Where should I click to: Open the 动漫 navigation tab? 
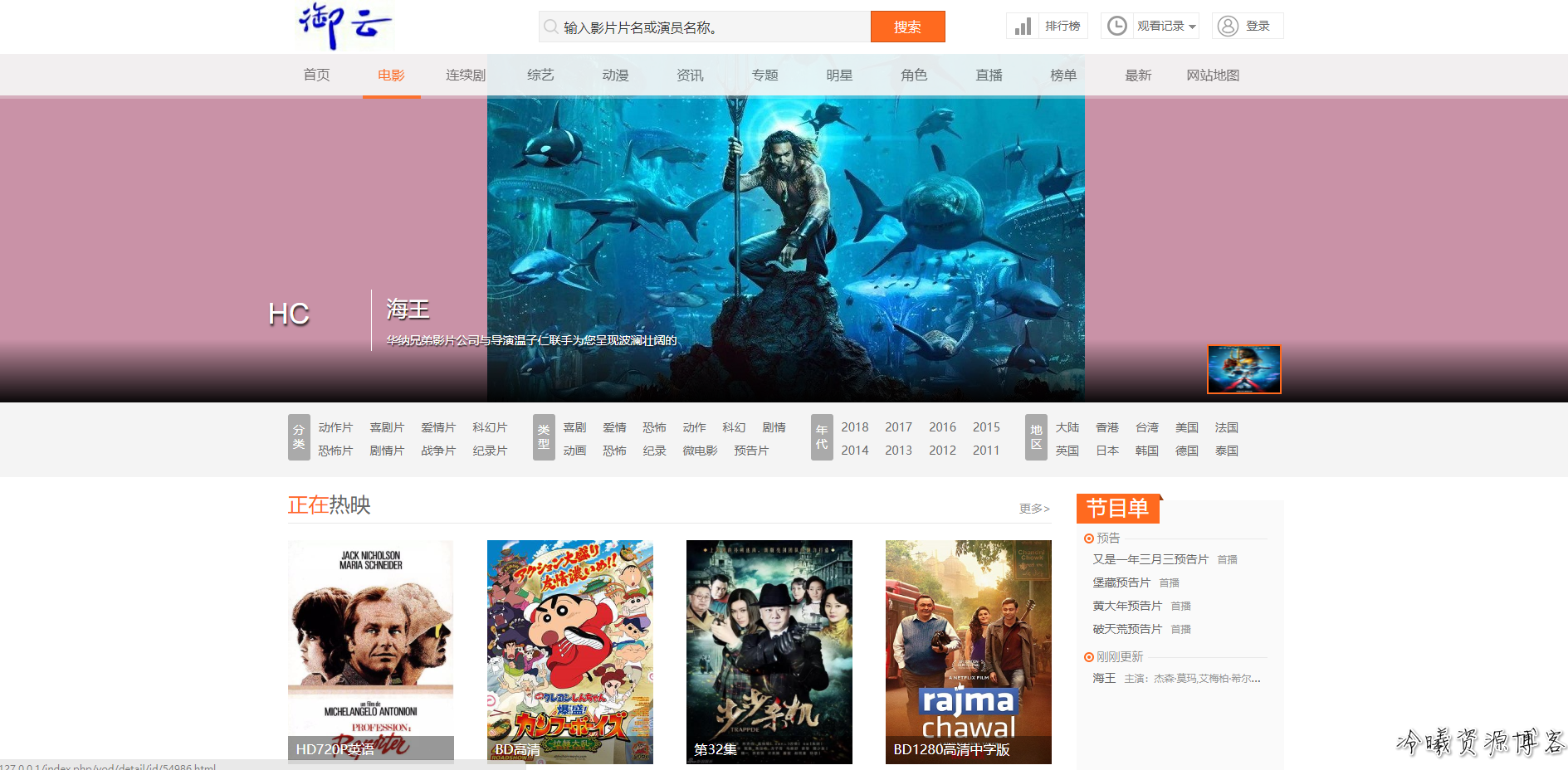[615, 75]
